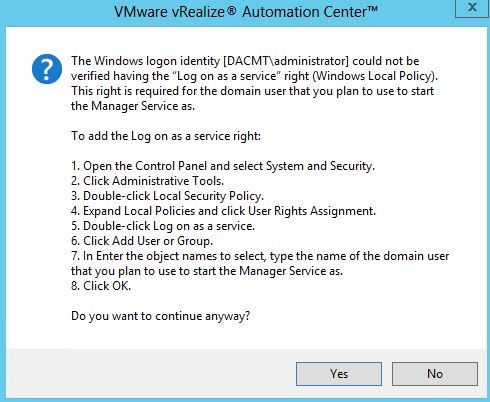The height and width of the screenshot is (402, 490).
Task: Click step 2 Administrative Tools line
Action: 148,181
